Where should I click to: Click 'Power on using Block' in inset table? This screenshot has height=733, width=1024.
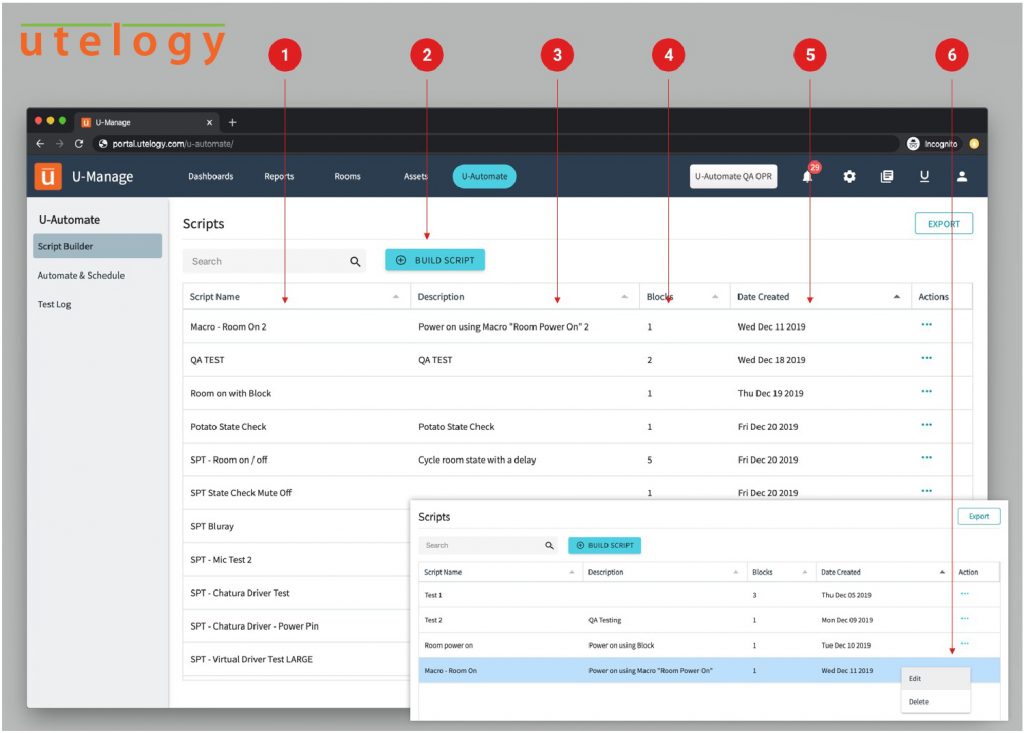pyautogui.click(x=621, y=645)
